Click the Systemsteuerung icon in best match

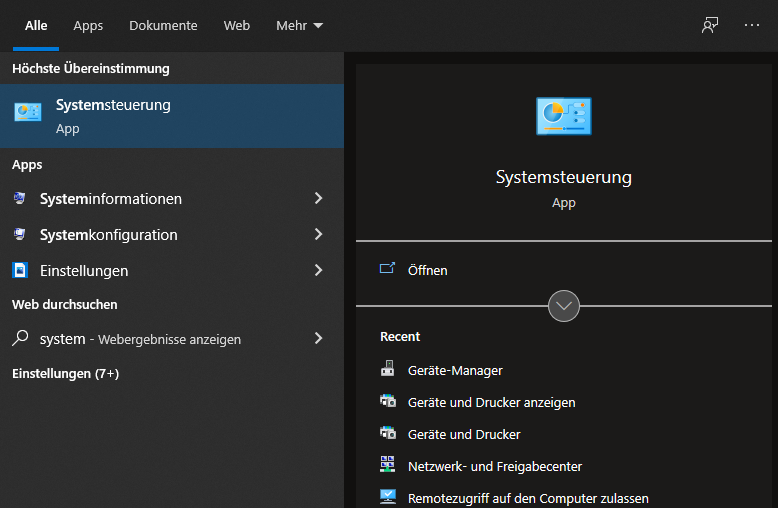(28, 112)
